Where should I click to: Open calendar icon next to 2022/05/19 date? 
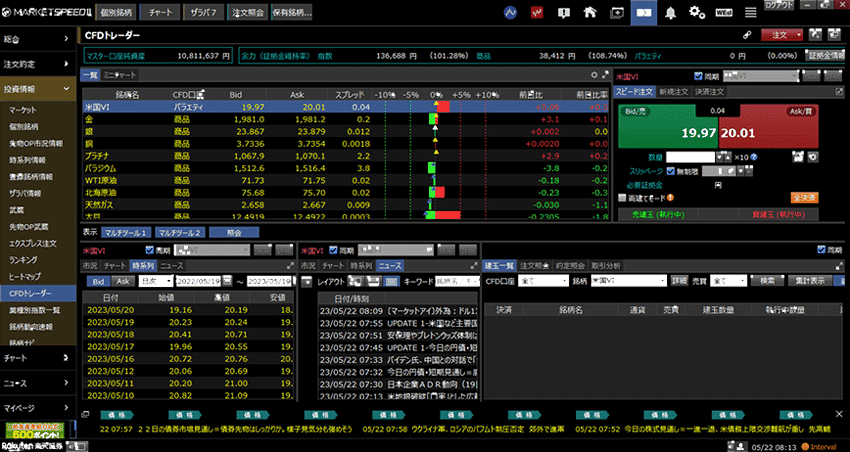227,281
